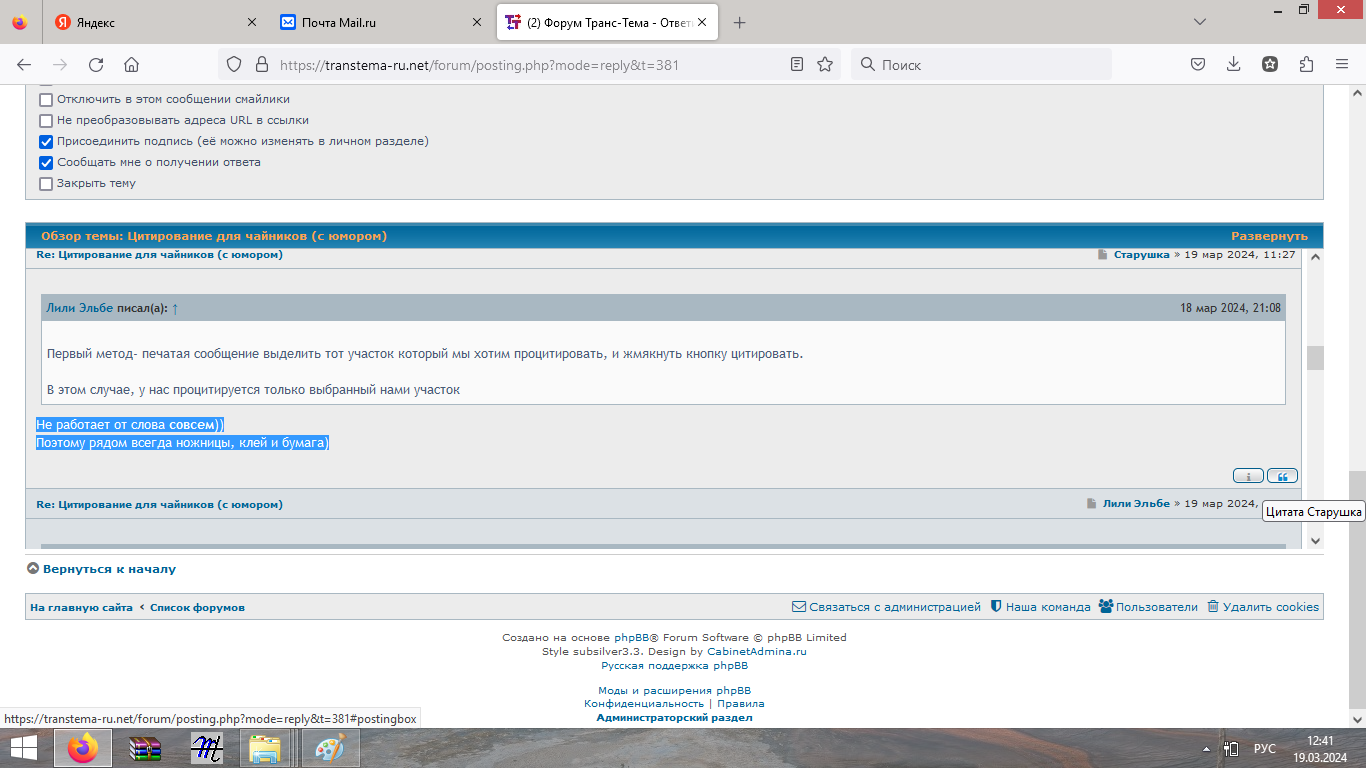Click review panel scroll down arrow

(x=1315, y=540)
